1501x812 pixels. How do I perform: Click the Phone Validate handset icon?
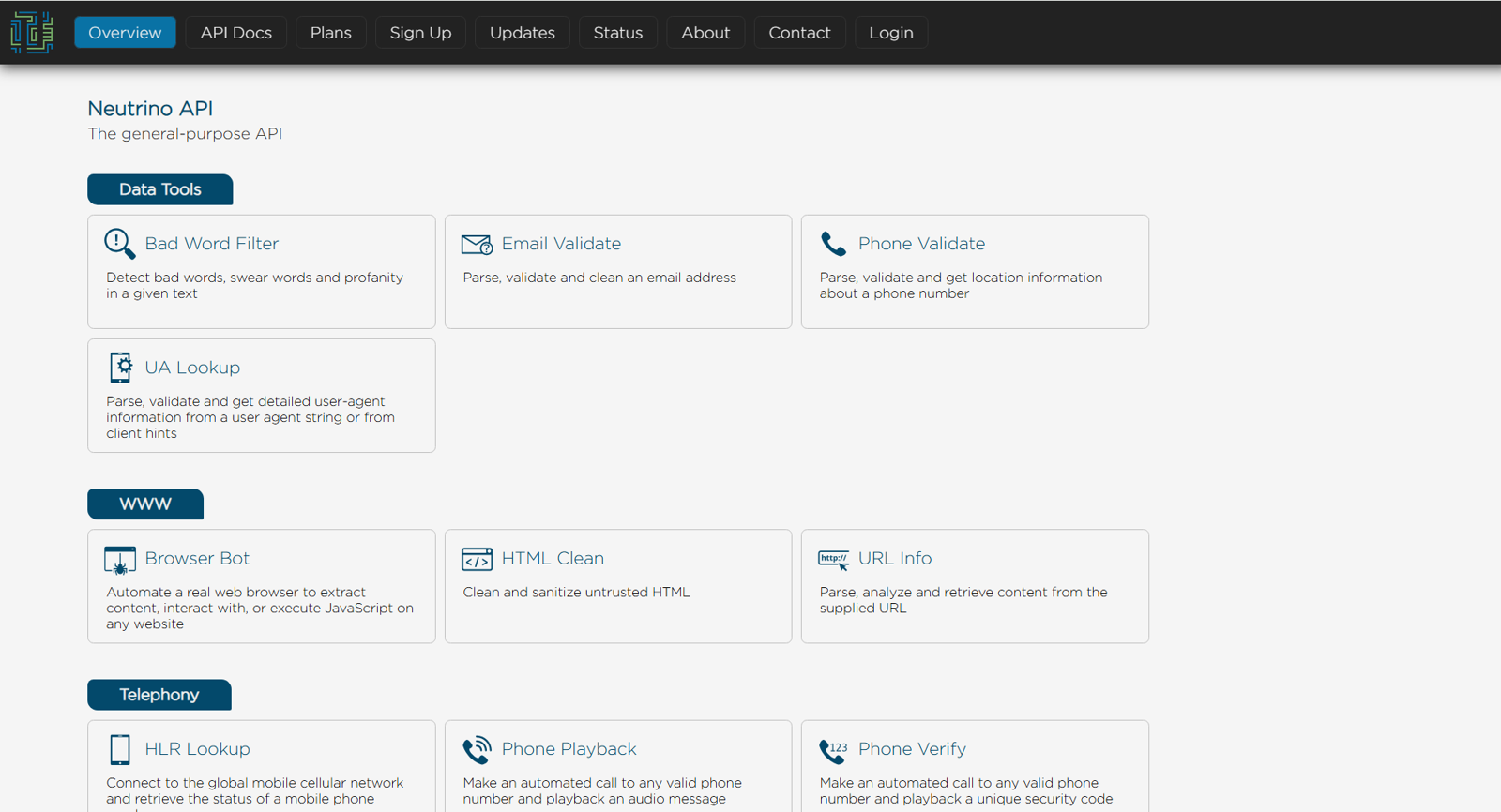point(833,244)
